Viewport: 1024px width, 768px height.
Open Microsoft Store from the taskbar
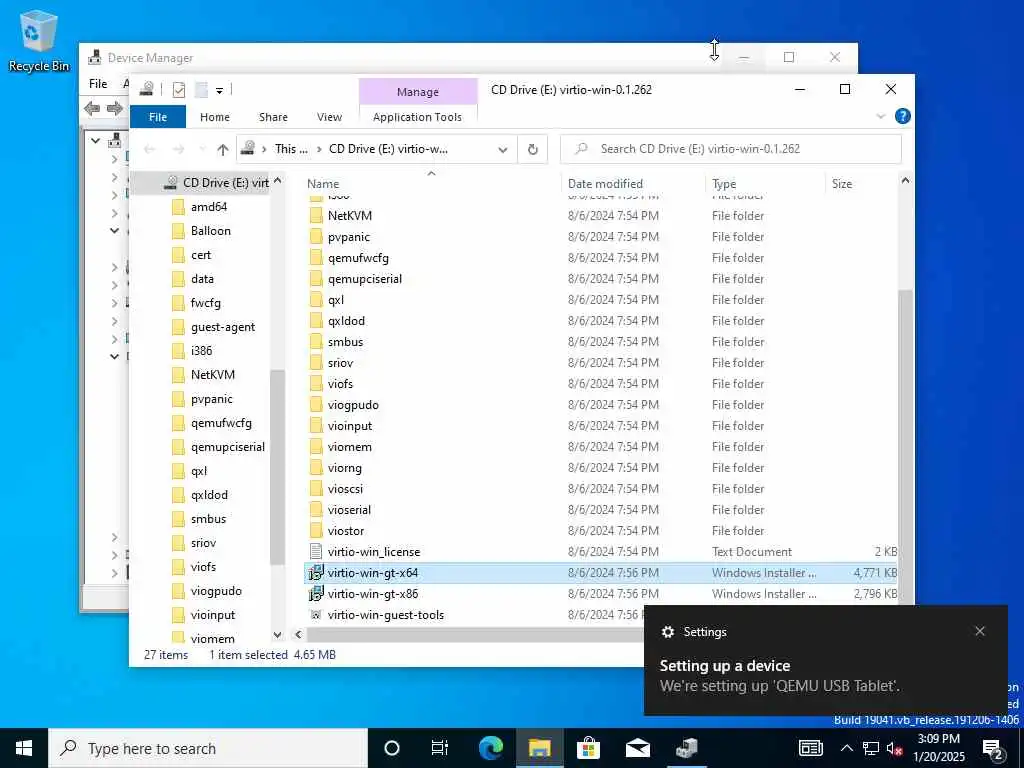588,748
